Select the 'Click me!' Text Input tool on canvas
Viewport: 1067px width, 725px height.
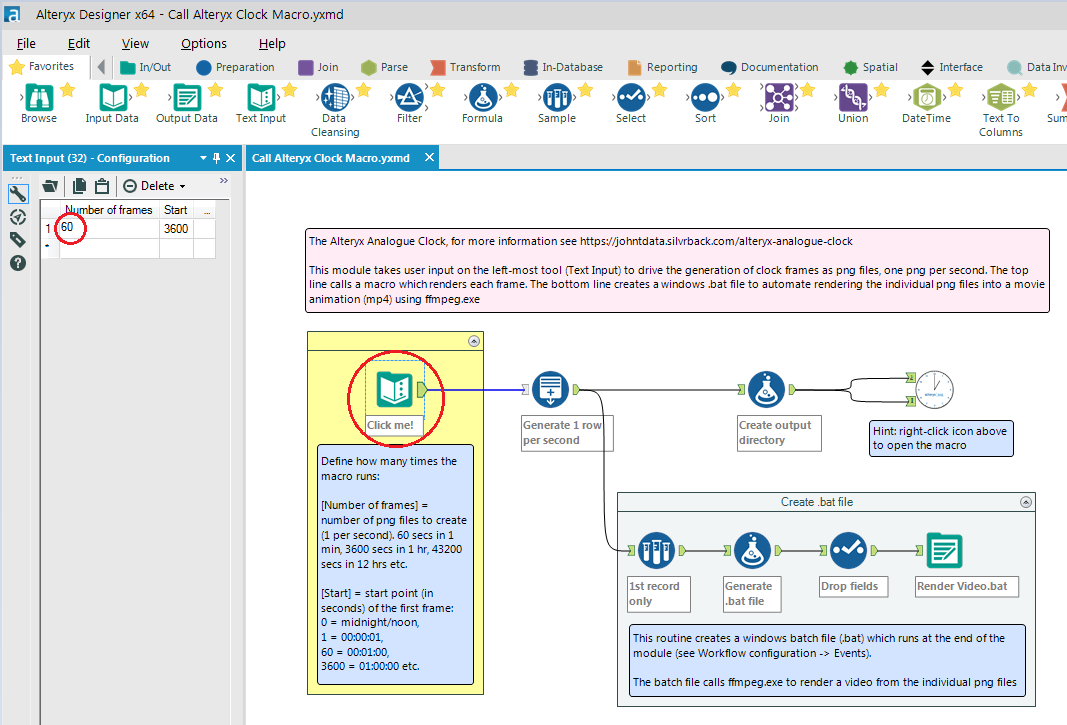[x=395, y=389]
